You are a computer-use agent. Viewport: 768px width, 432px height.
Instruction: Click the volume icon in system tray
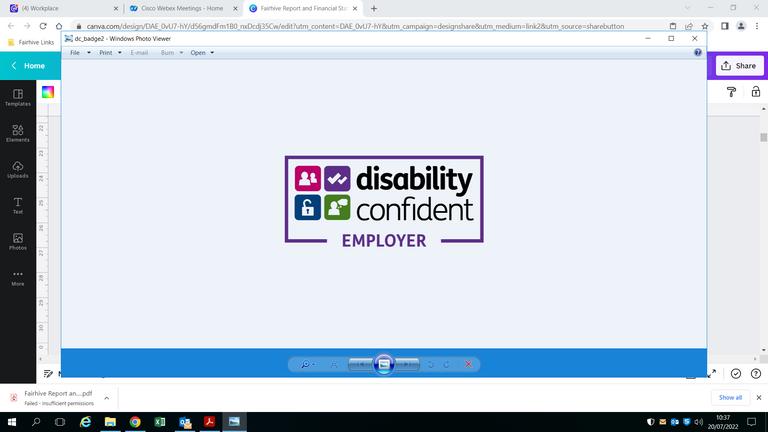698,422
